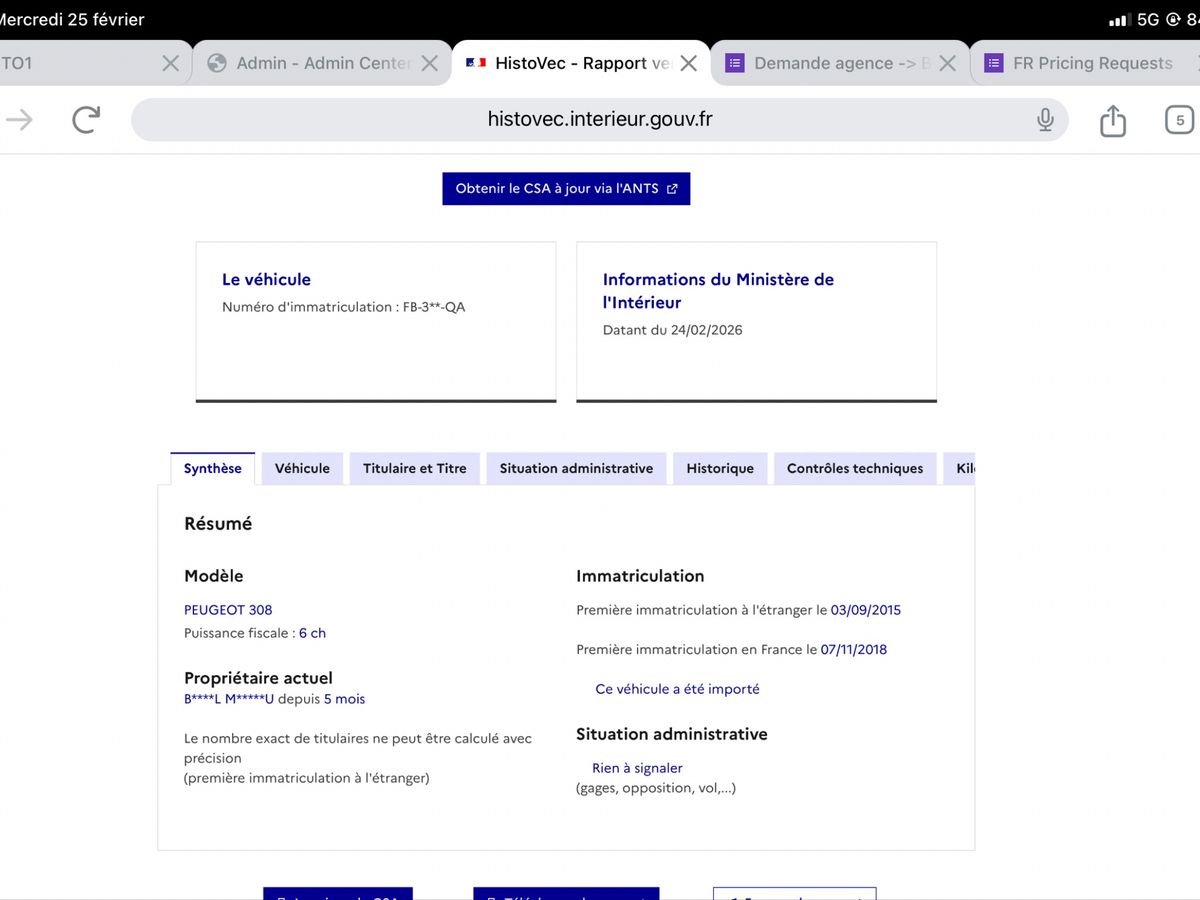The width and height of the screenshot is (1200, 900).
Task: Close the Demande agence tab
Action: [x=948, y=63]
